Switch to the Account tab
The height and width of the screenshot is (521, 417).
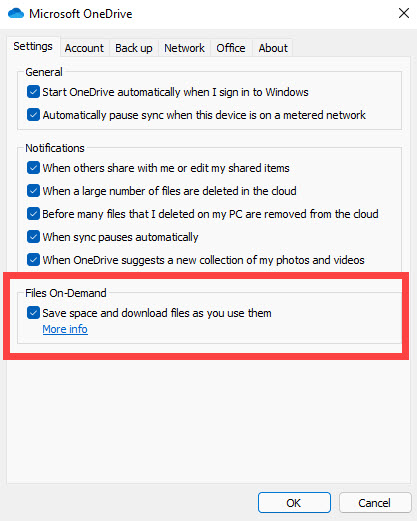[x=84, y=48]
